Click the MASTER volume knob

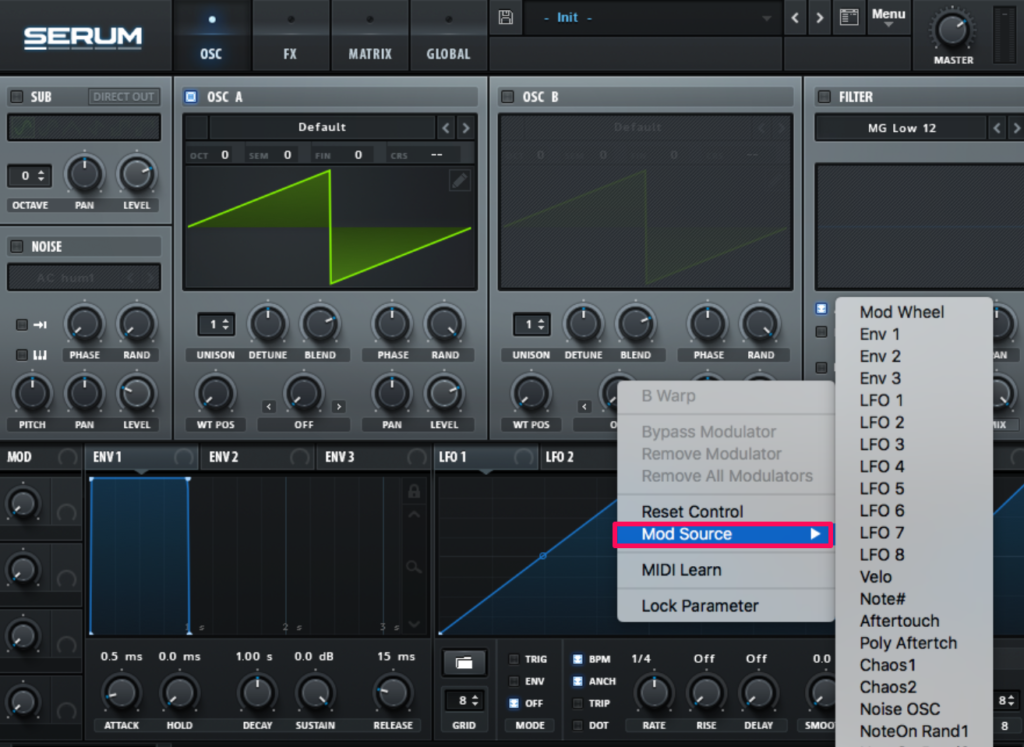(x=952, y=29)
